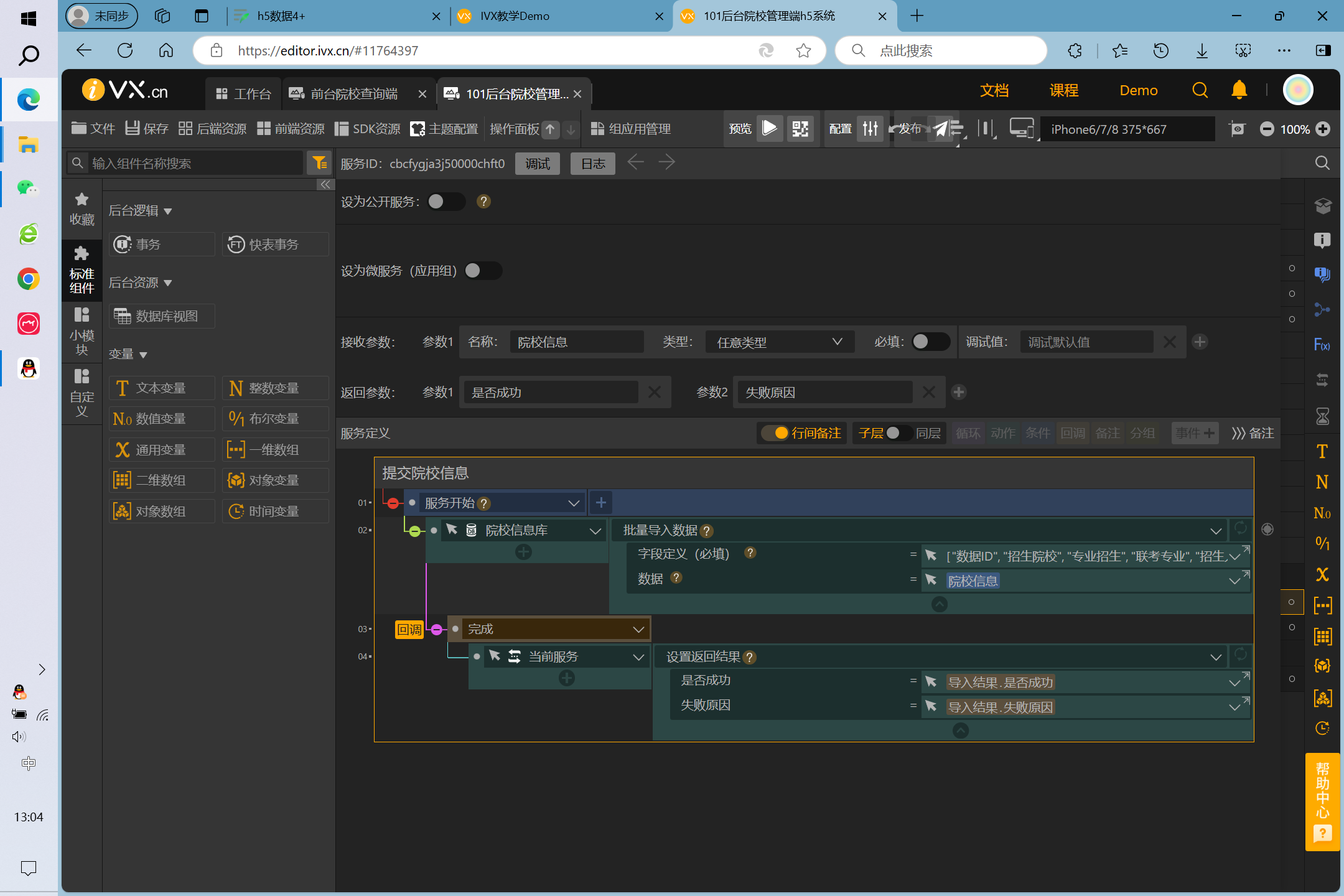Click the 调试 button

[x=538, y=164]
